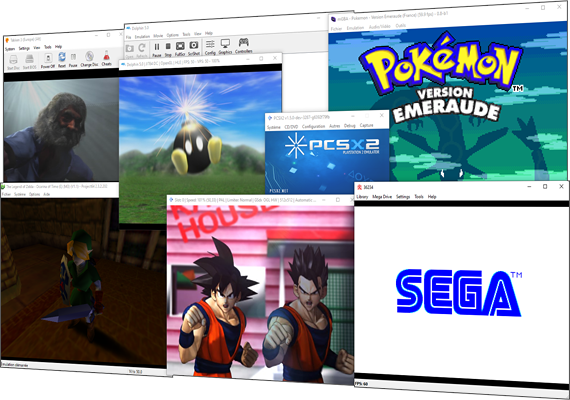Open the CD/DVD menu in PCSX2
This screenshot has width=570, height=400.
pos(291,127)
